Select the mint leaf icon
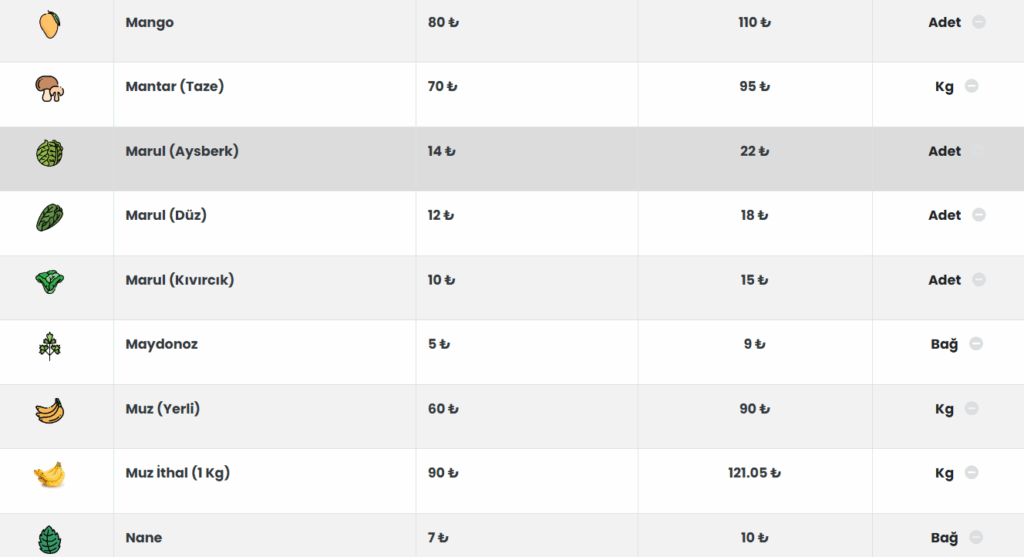Image resolution: width=1024 pixels, height=557 pixels. tap(50, 540)
